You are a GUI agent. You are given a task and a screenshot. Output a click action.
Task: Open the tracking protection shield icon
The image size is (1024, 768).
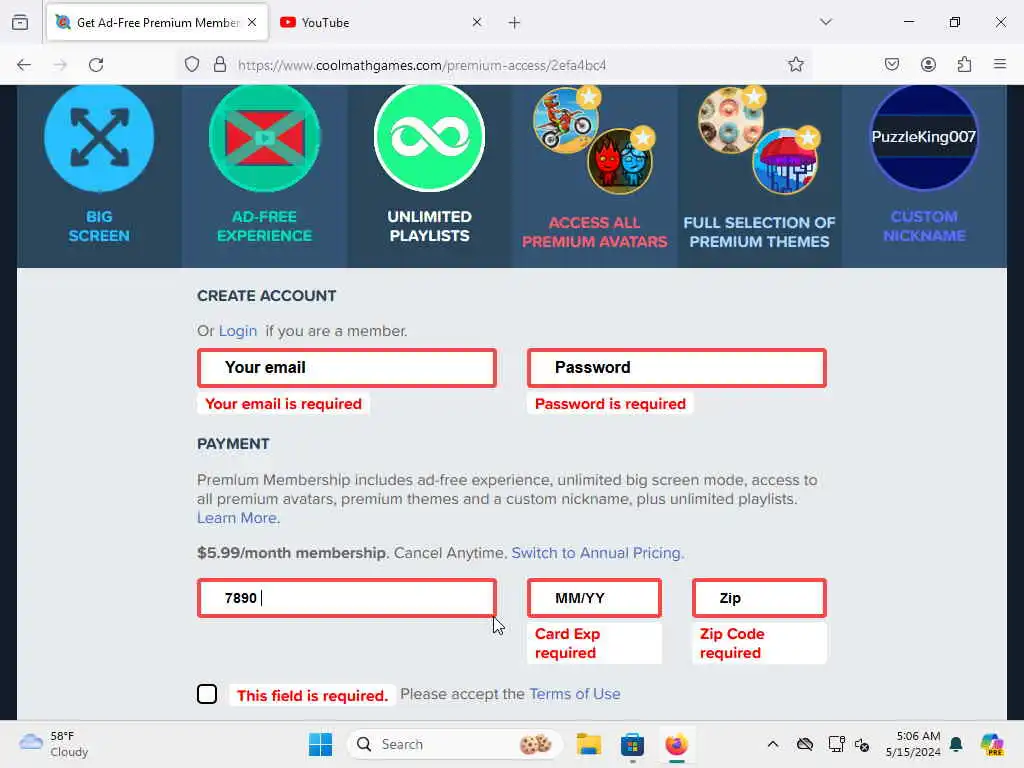(x=191, y=65)
